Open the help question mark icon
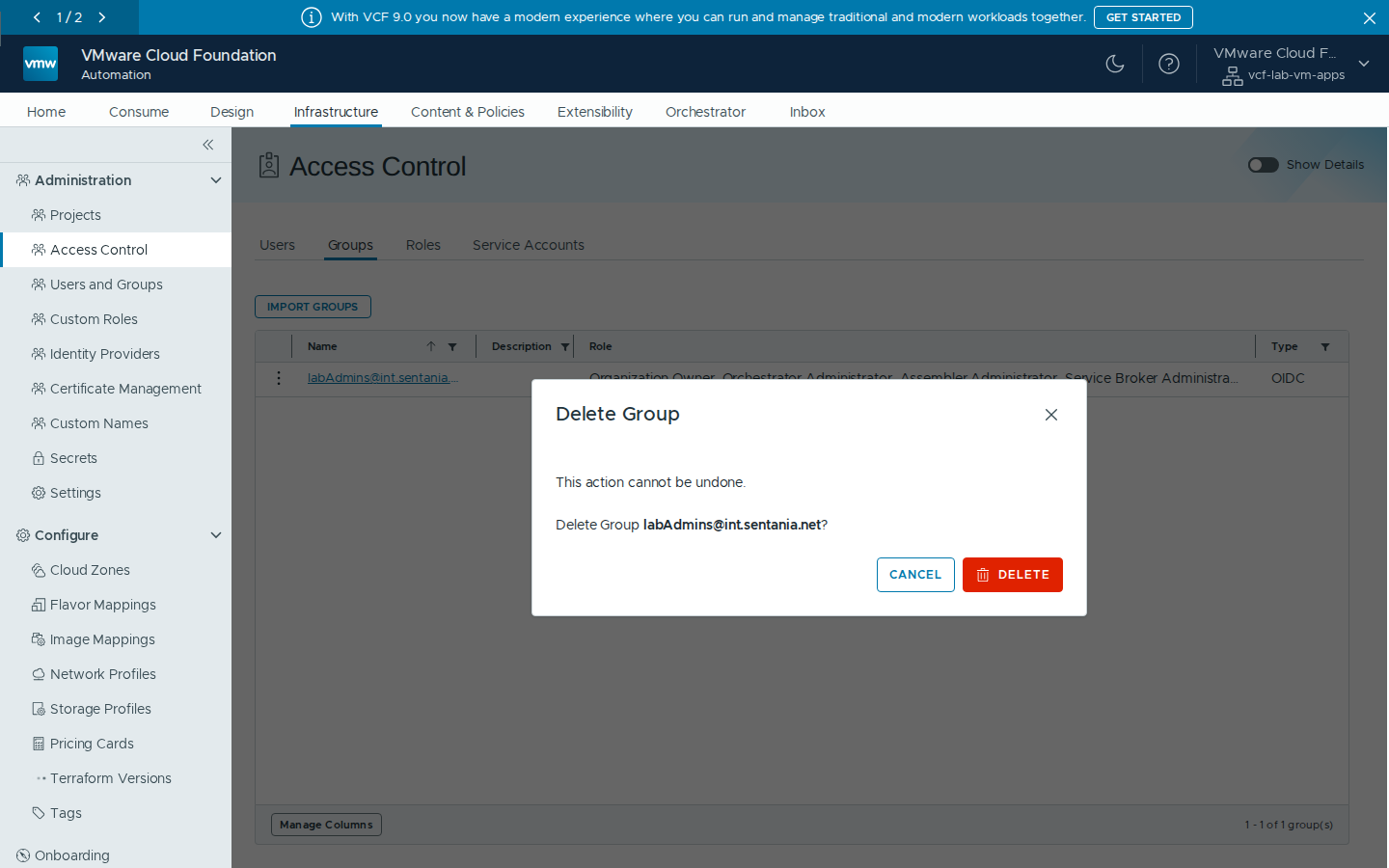The width and height of the screenshot is (1389, 868). tap(1169, 64)
